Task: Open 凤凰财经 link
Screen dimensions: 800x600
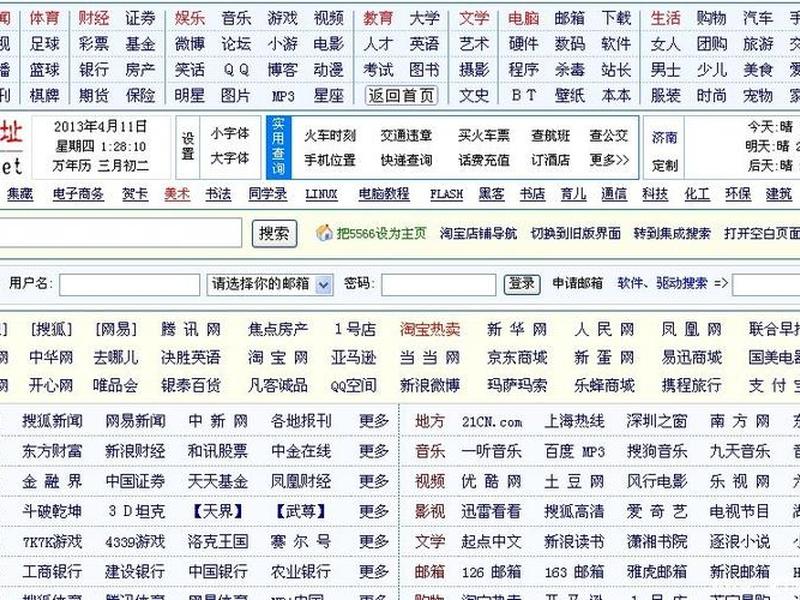Action: 301,481
